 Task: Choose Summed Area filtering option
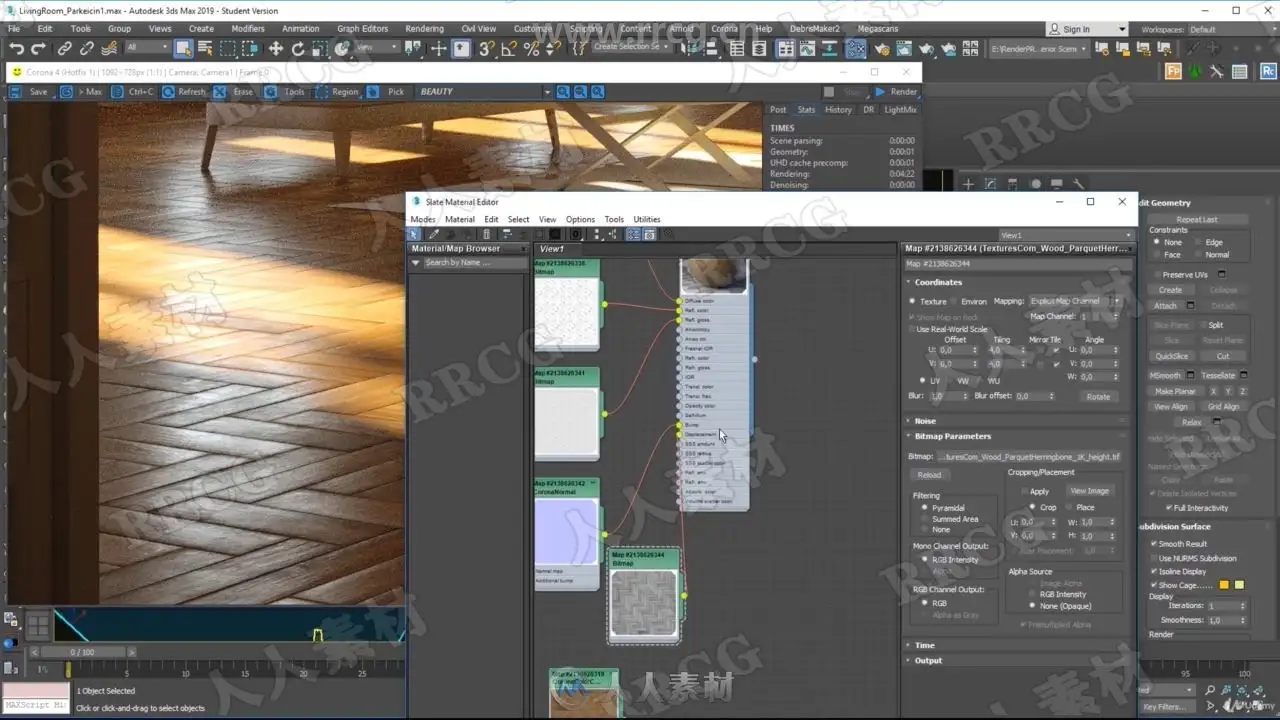click(925, 519)
